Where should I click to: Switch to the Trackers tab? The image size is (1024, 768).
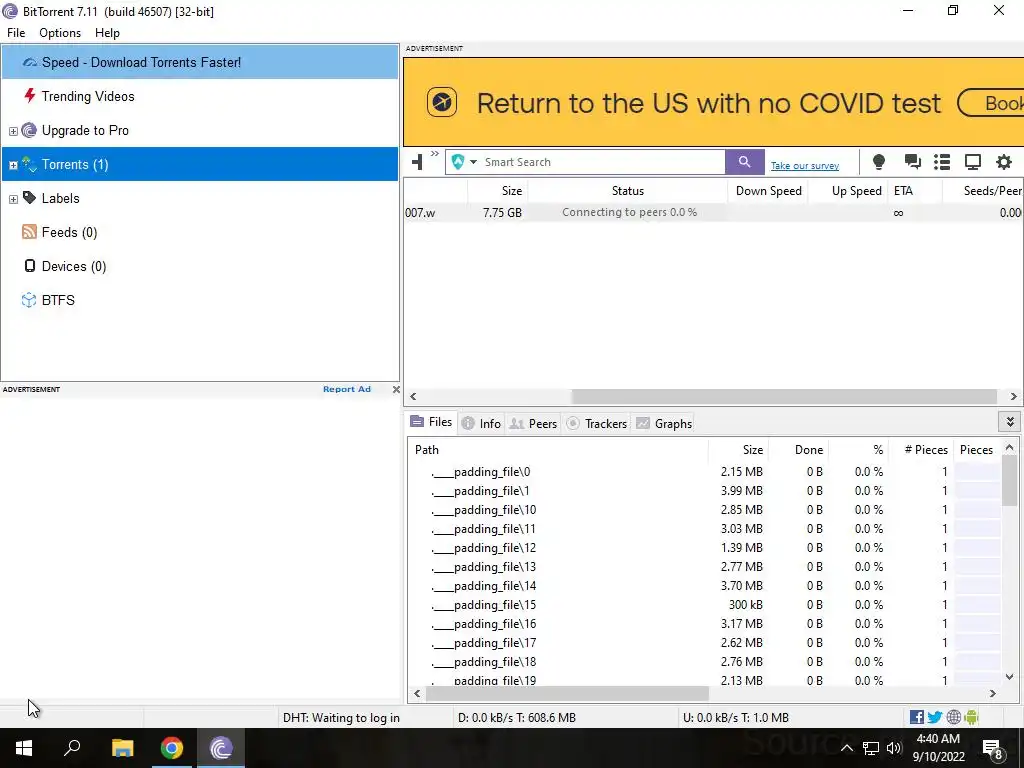597,423
